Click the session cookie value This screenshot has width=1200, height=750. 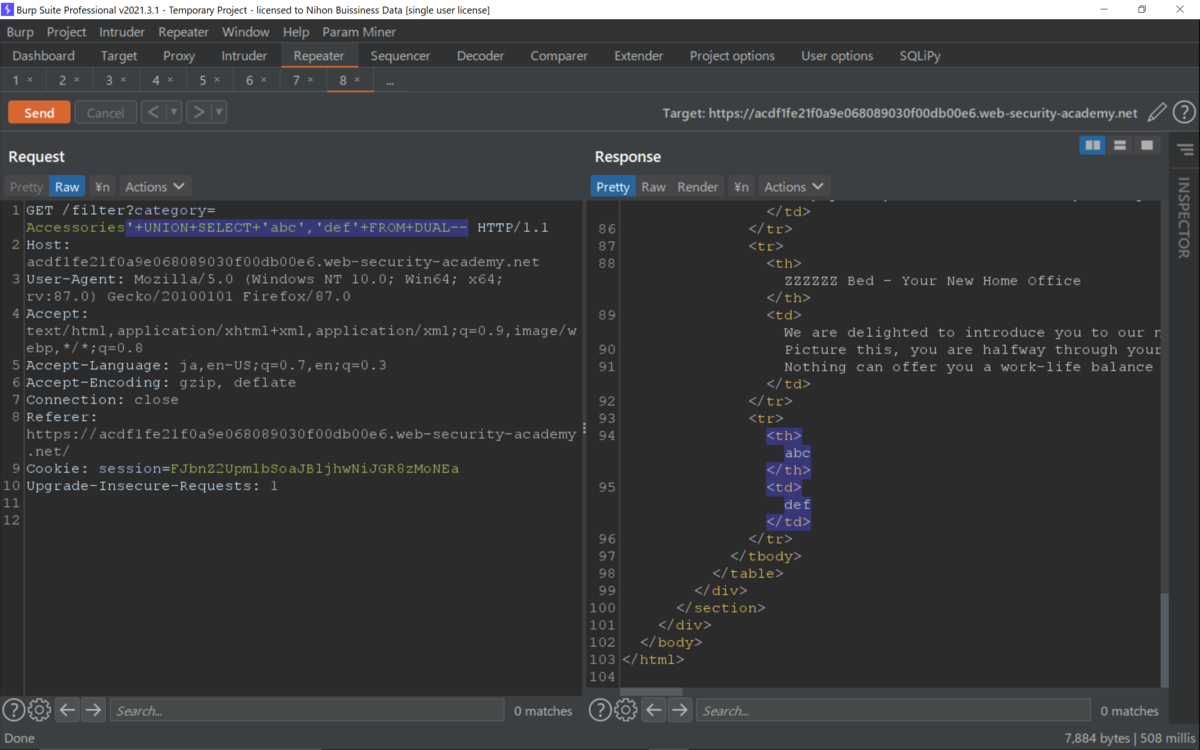pos(314,468)
